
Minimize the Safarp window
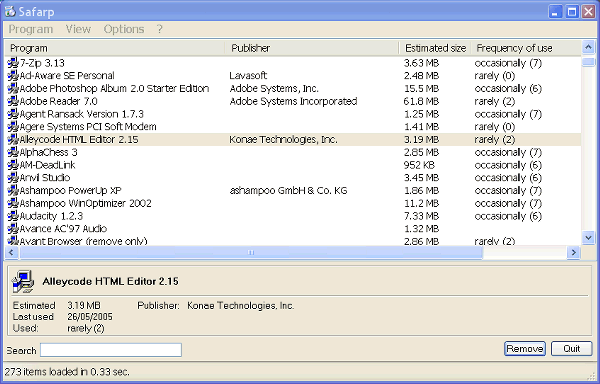555,12
